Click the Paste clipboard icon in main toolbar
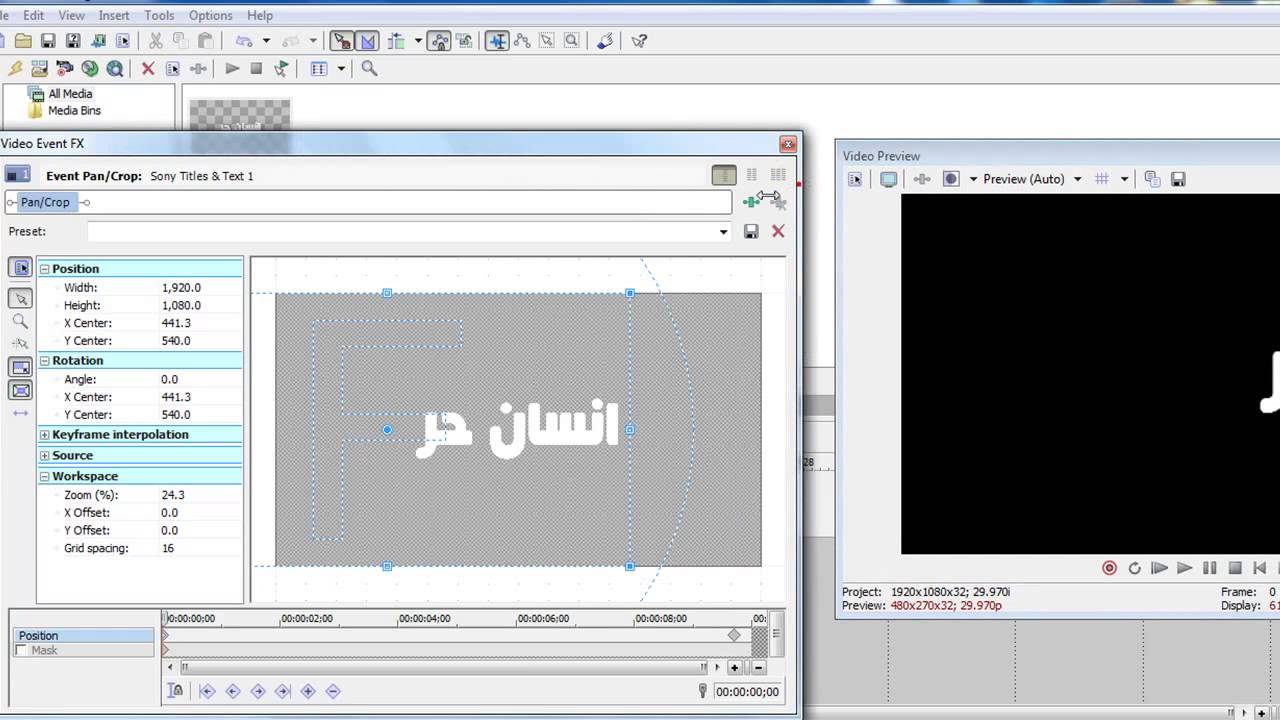The width and height of the screenshot is (1280, 720). point(205,41)
